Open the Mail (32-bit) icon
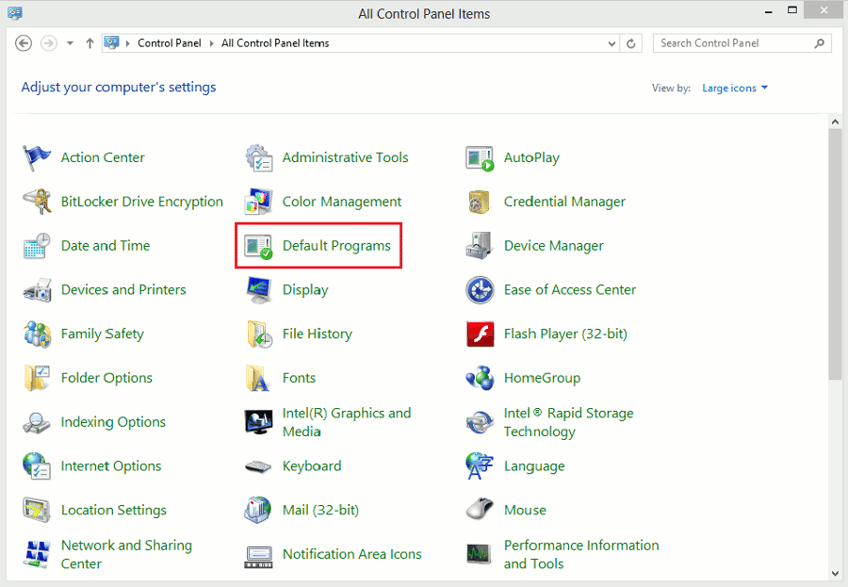Viewport: 848px width, 587px height. pyautogui.click(x=258, y=510)
